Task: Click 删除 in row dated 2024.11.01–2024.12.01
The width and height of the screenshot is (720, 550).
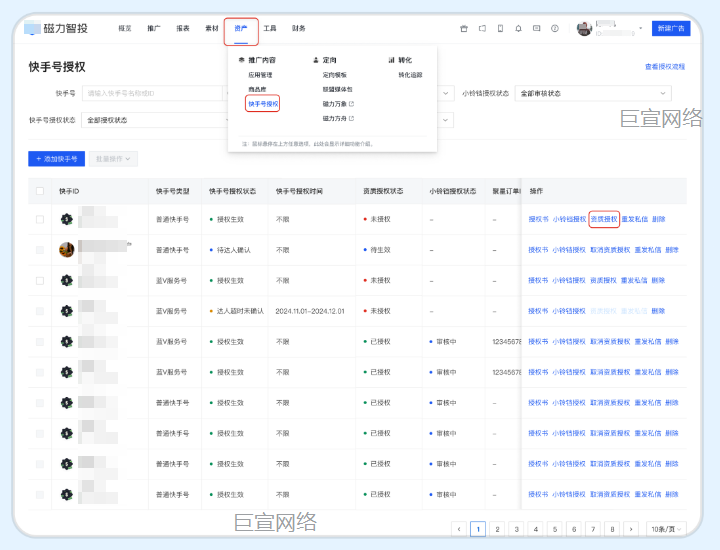Action: tap(658, 311)
